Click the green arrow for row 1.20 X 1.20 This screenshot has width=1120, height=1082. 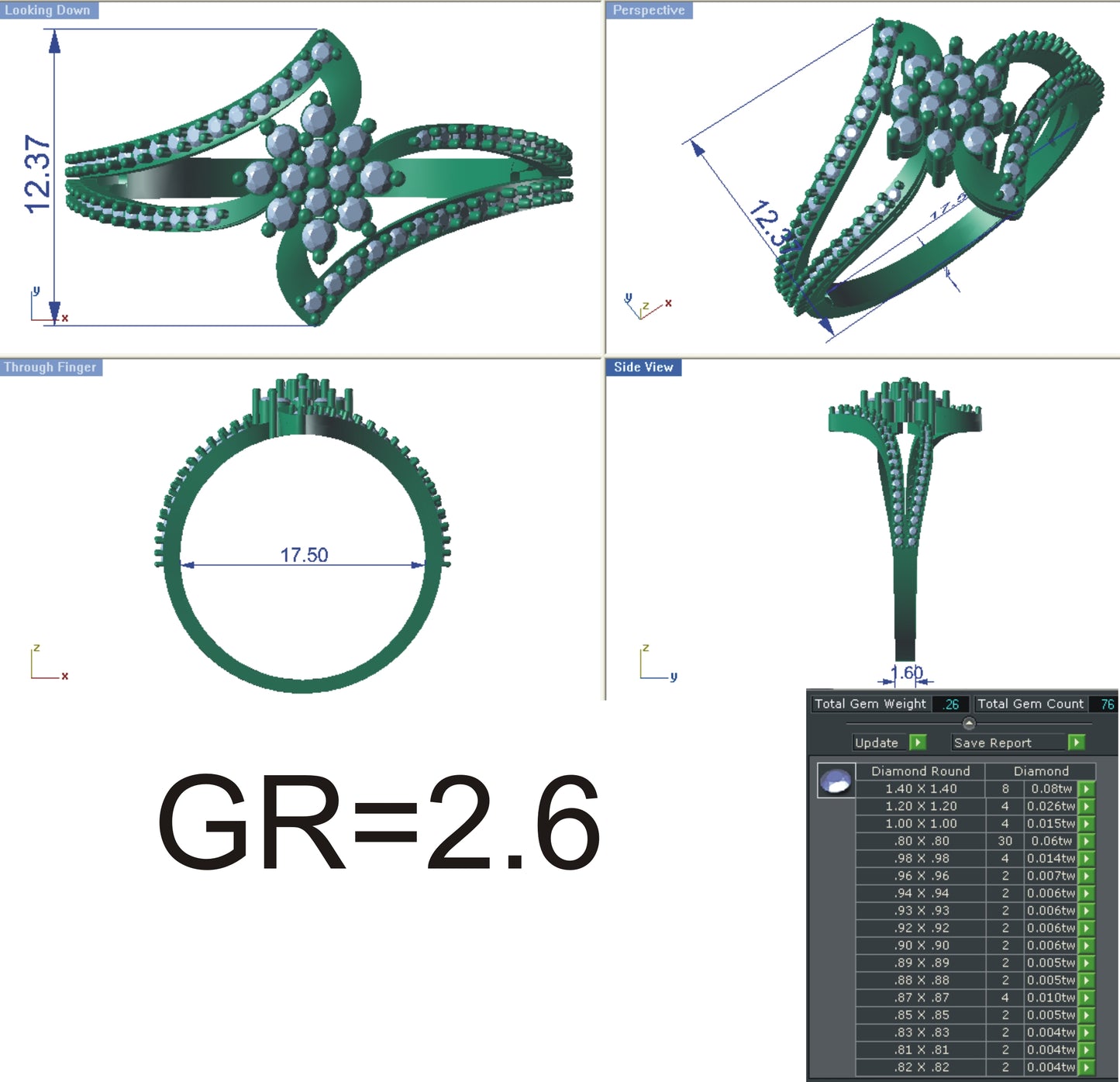click(x=1086, y=806)
